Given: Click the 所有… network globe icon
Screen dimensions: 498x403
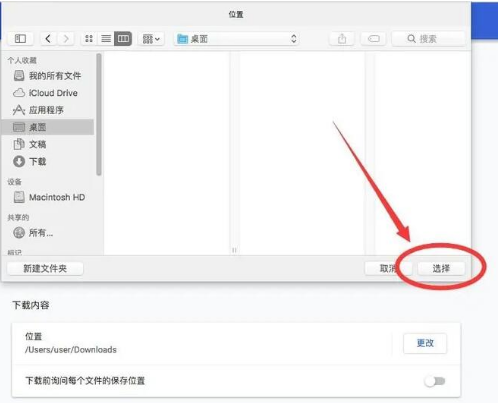Looking at the screenshot, I should [19, 232].
